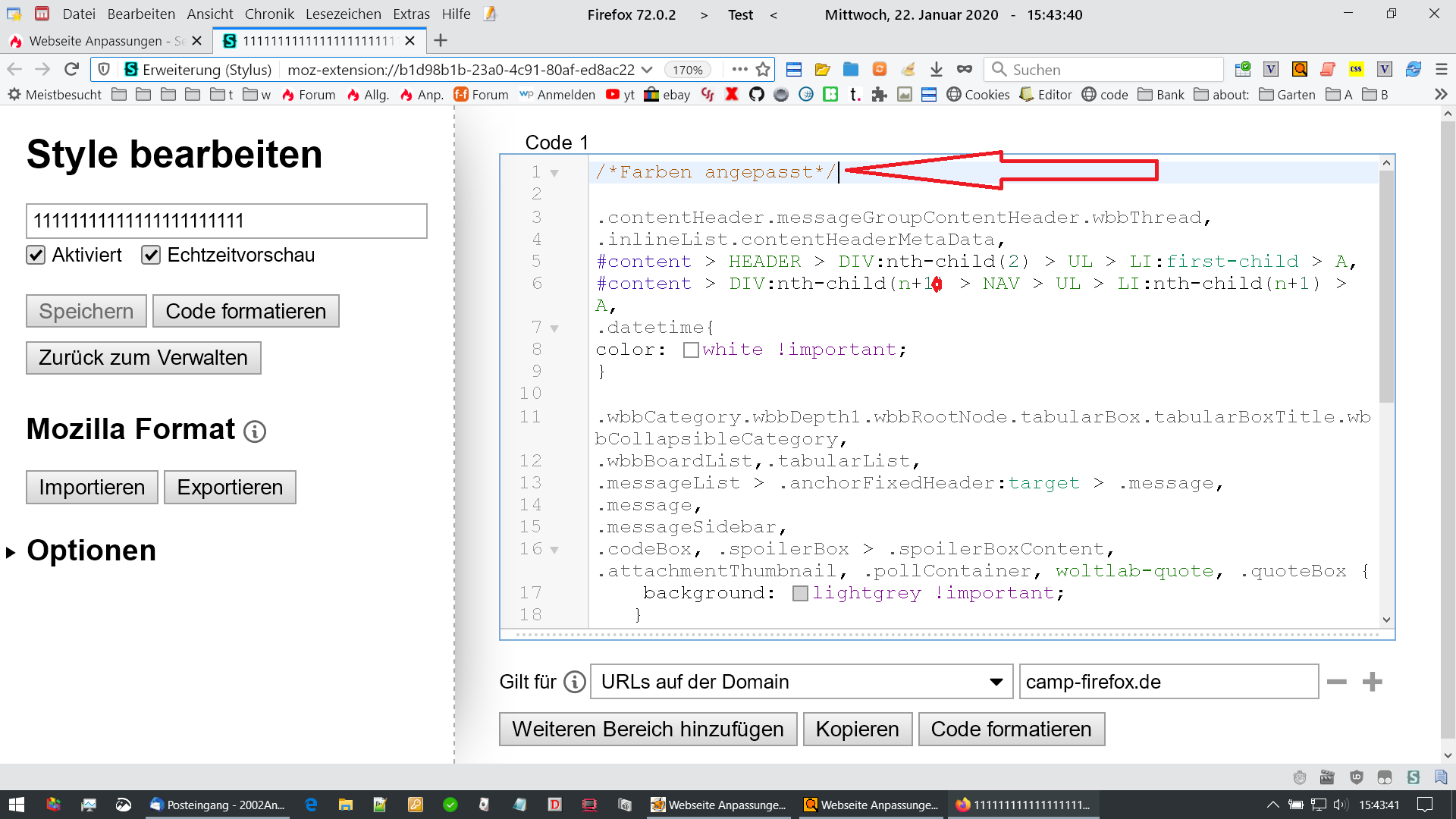Image resolution: width=1456 pixels, height=819 pixels.
Task: Click the Exportieren button
Action: coord(230,488)
